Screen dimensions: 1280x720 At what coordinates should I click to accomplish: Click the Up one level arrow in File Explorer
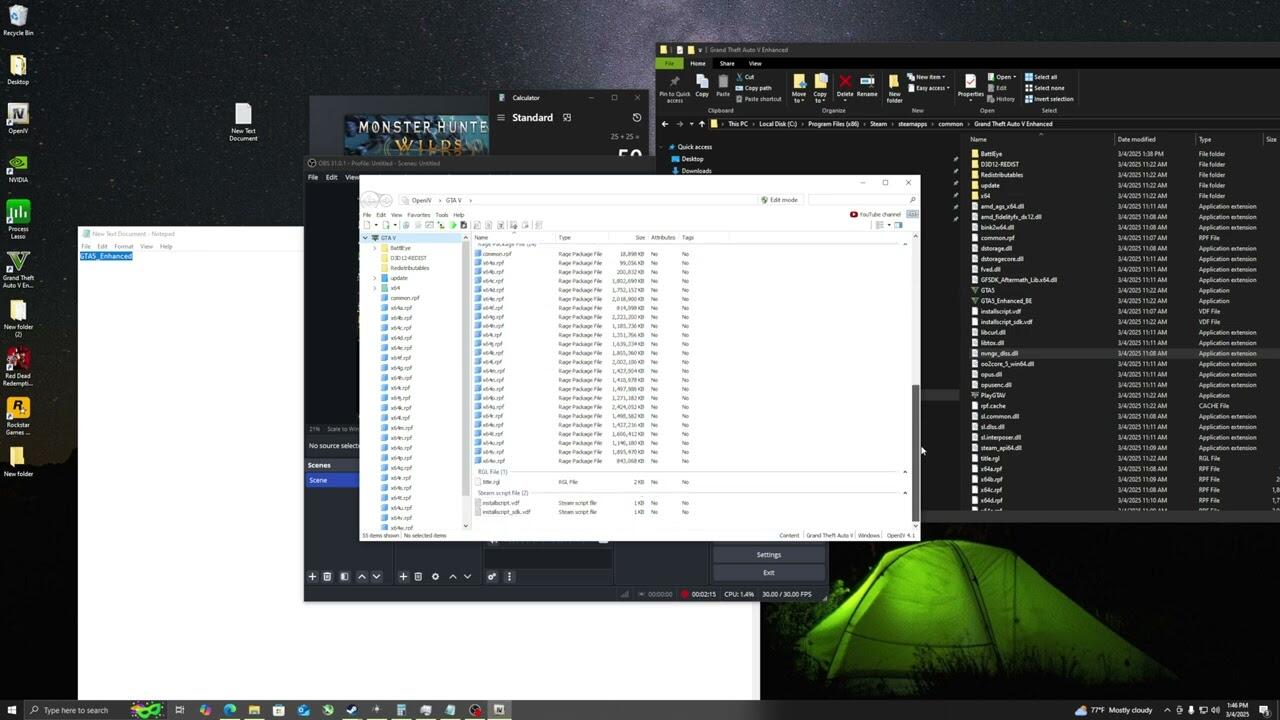(x=701, y=124)
